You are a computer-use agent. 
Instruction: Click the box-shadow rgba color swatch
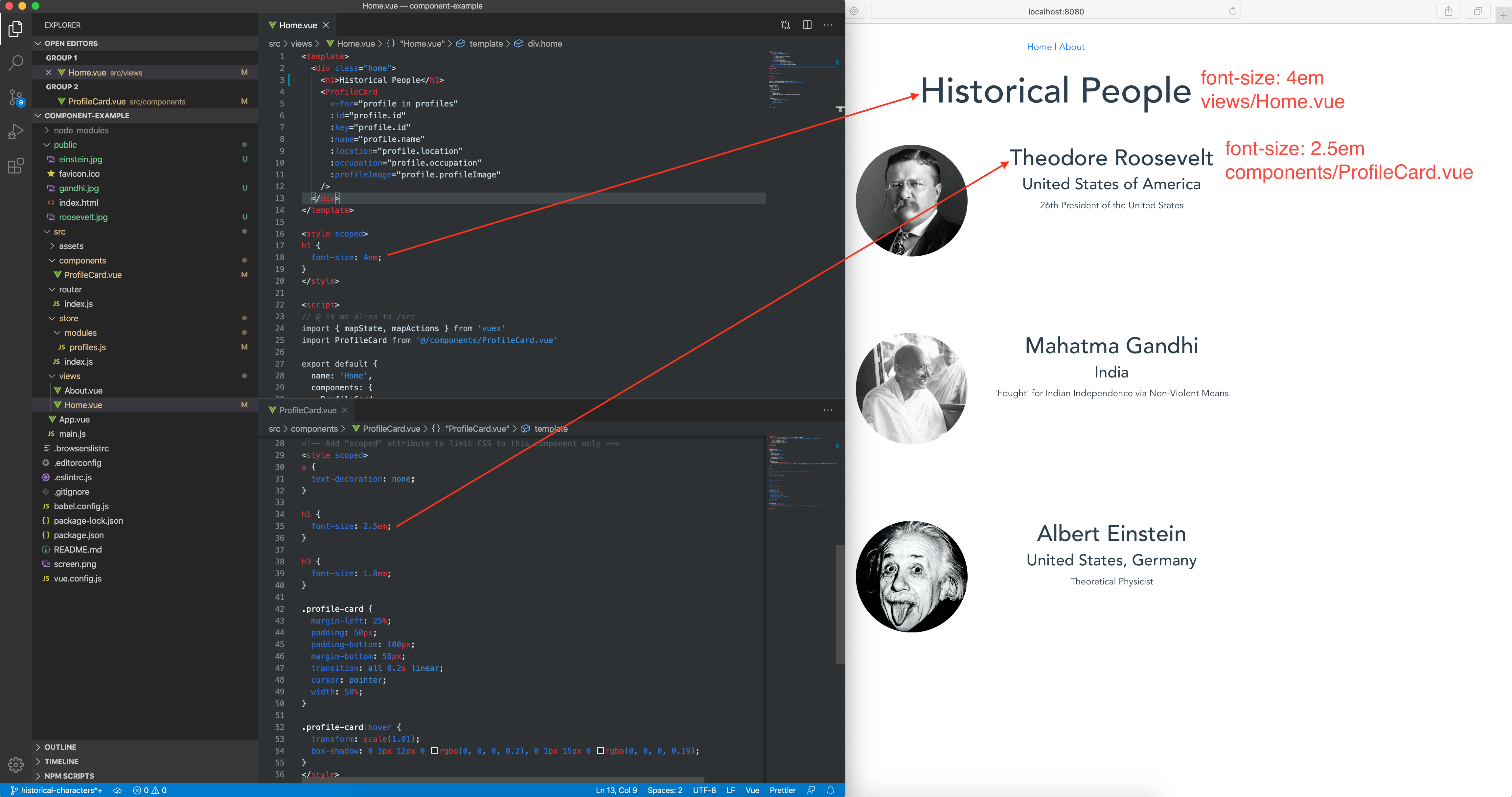coord(434,751)
